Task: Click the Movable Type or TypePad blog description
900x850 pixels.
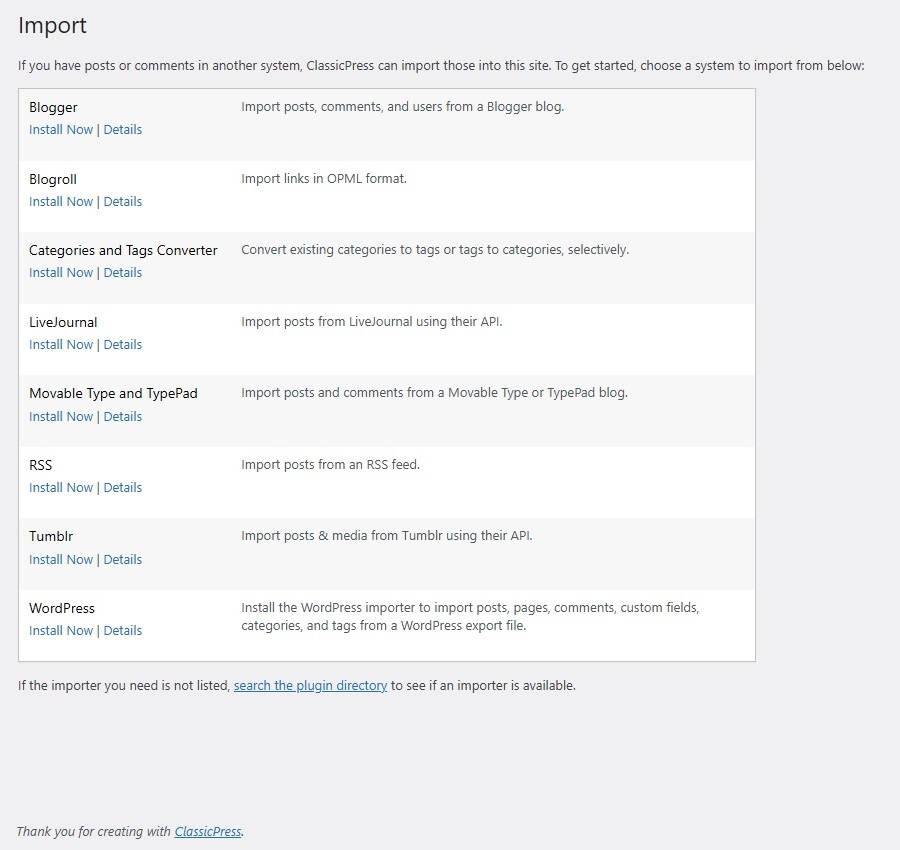Action: (434, 393)
